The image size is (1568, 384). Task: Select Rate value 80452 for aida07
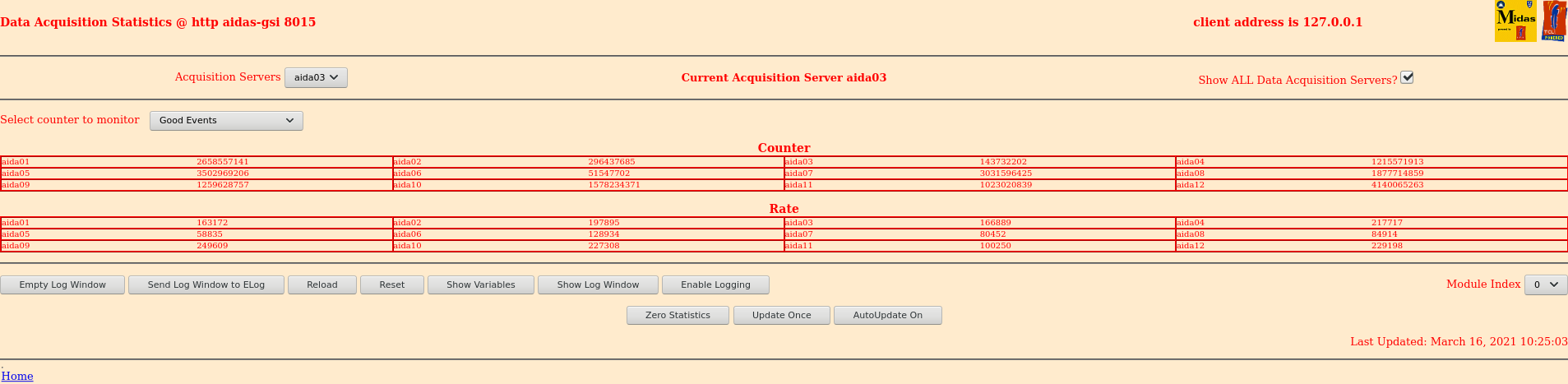993,234
